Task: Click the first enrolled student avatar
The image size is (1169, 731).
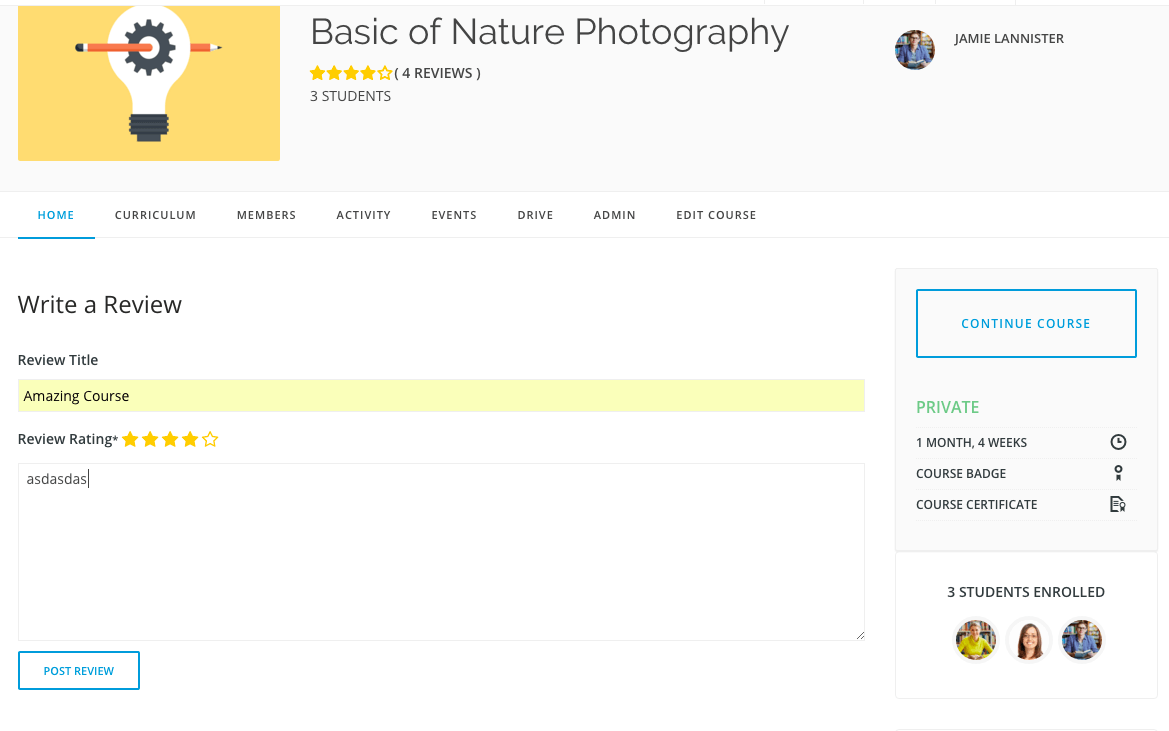Action: 975,640
